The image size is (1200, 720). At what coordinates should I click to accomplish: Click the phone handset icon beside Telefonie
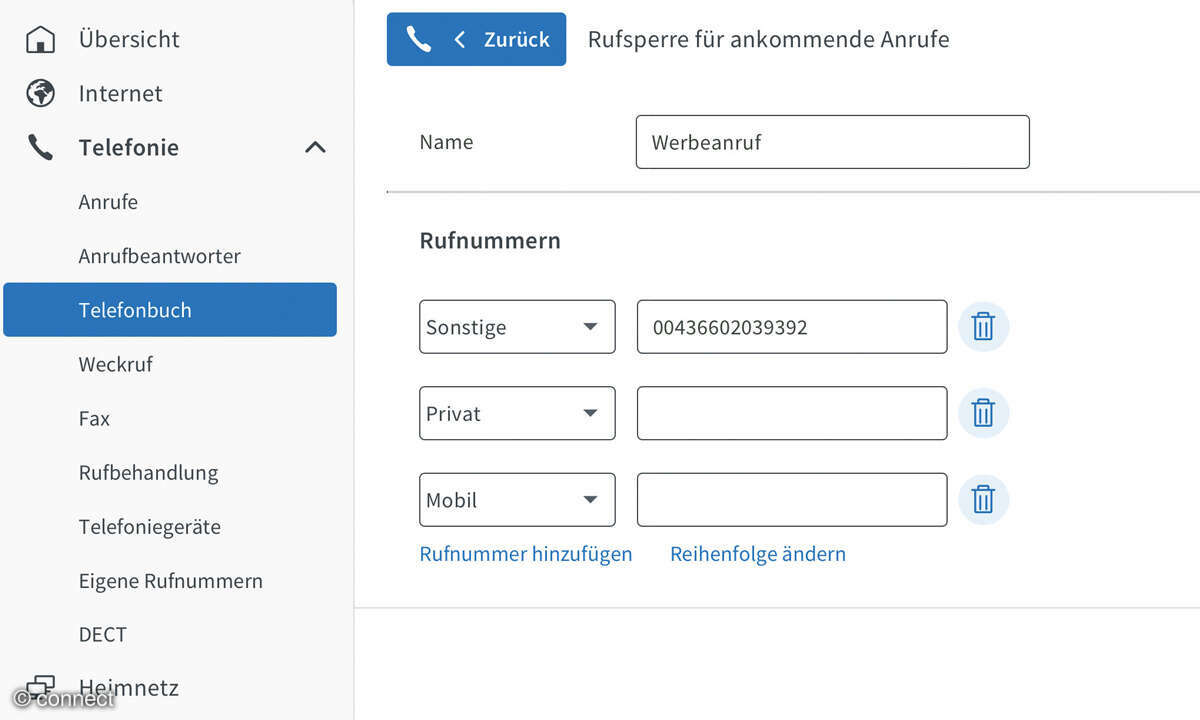click(40, 148)
